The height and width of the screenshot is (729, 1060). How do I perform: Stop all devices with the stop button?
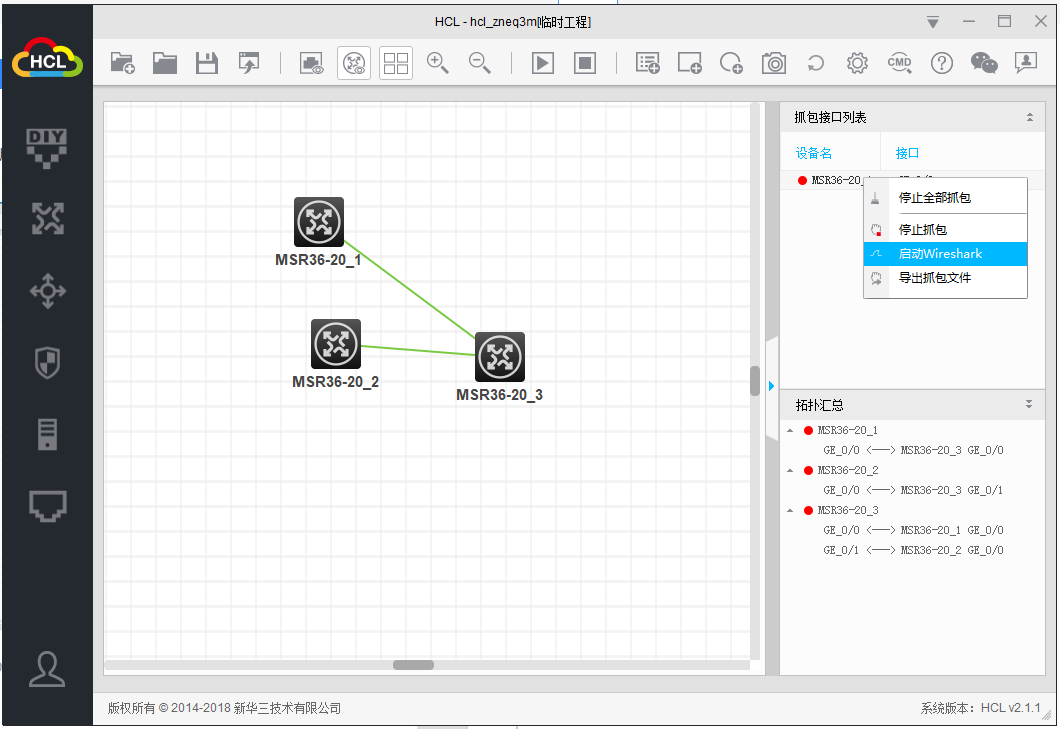(x=585, y=64)
